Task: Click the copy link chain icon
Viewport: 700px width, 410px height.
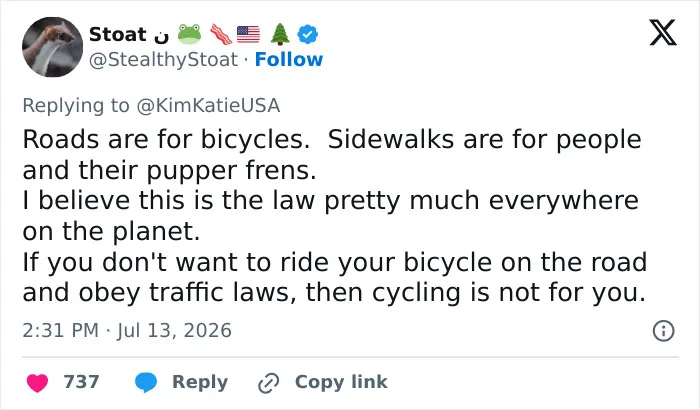Action: tap(269, 383)
